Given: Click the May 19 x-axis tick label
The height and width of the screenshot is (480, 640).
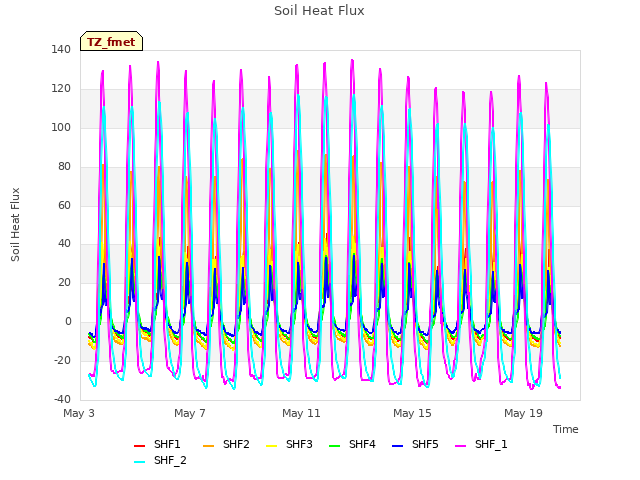Looking at the screenshot, I should 523,413.
